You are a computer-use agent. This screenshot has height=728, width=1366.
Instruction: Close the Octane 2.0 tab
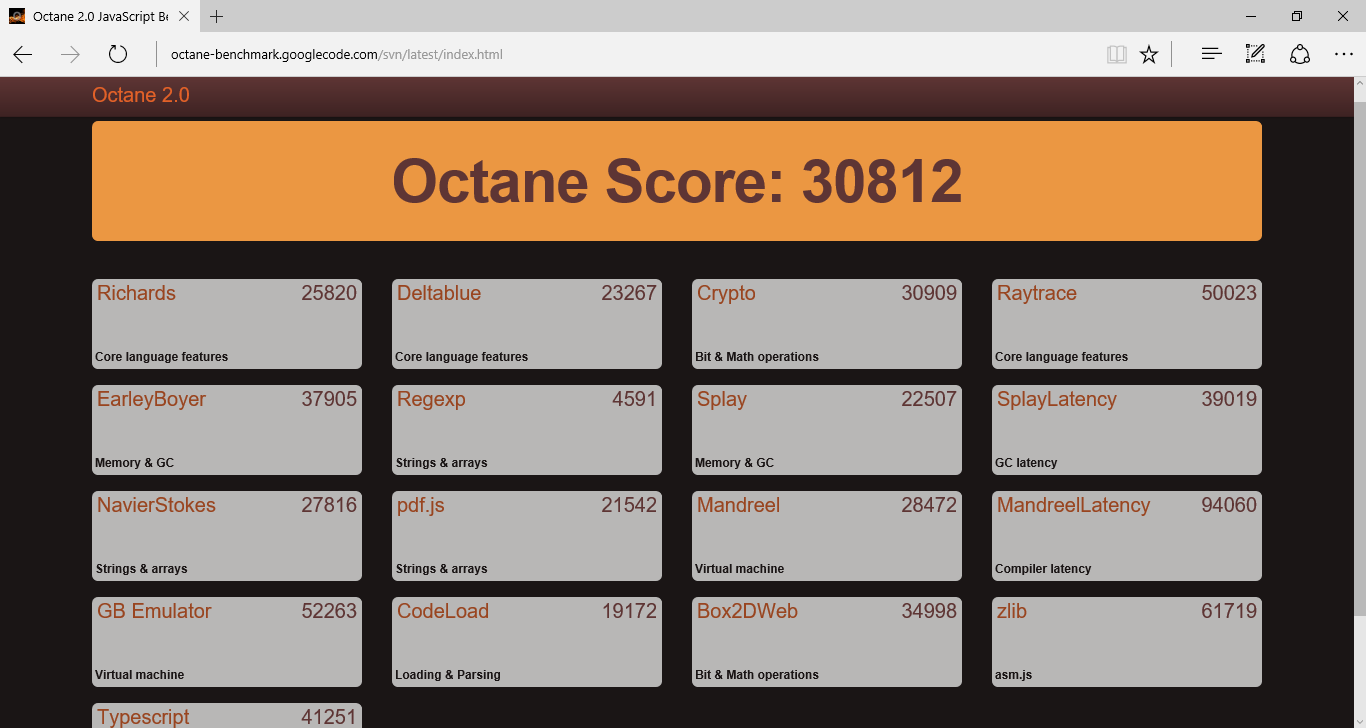tap(184, 16)
